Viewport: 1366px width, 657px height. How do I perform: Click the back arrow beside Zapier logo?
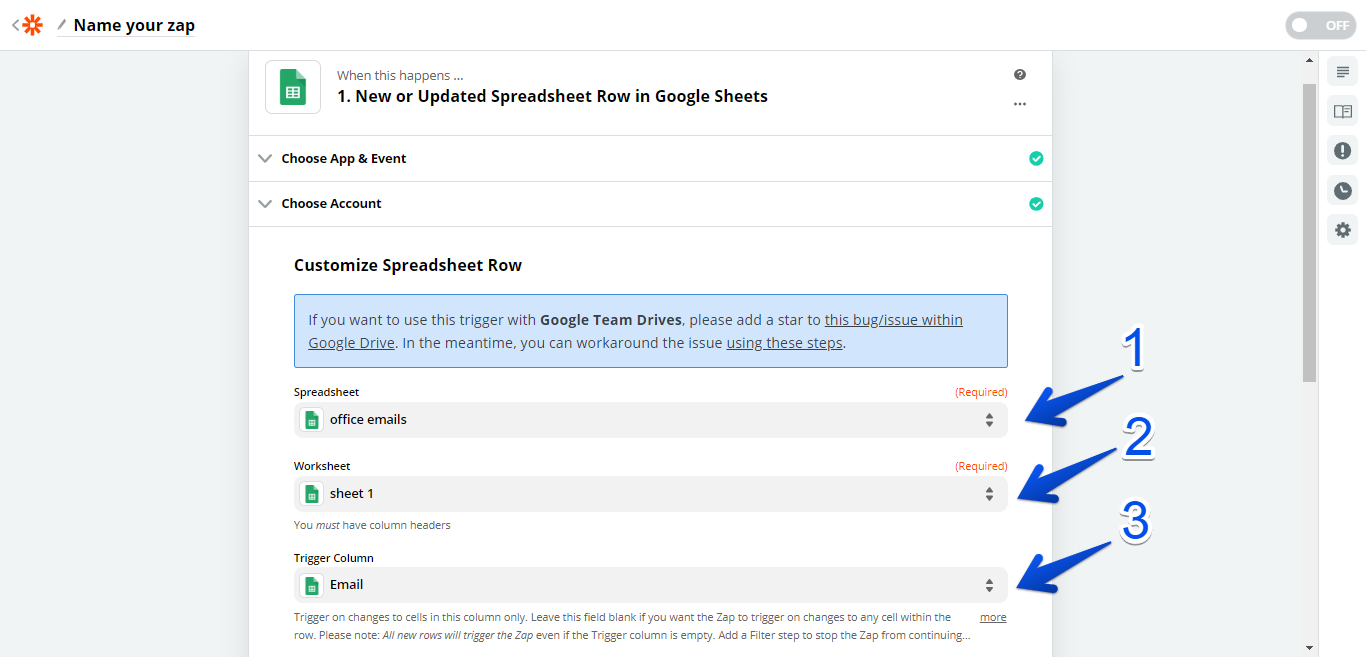(15, 25)
